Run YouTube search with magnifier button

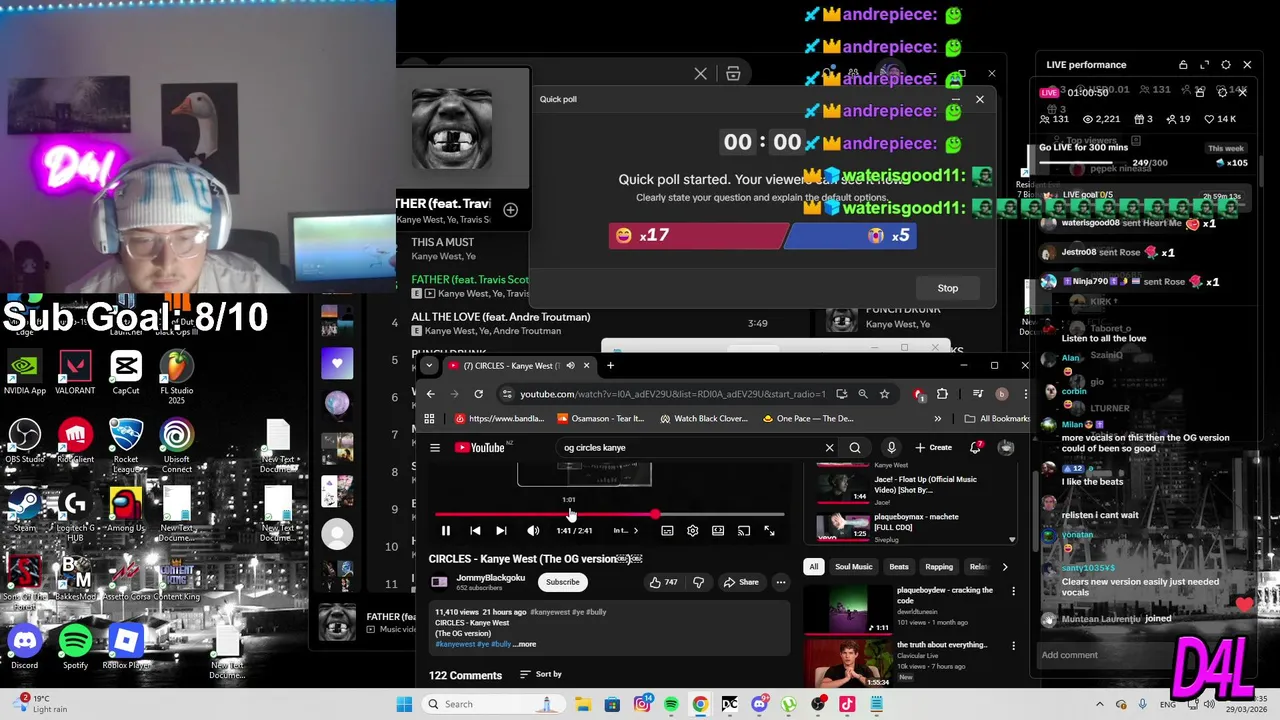click(855, 448)
